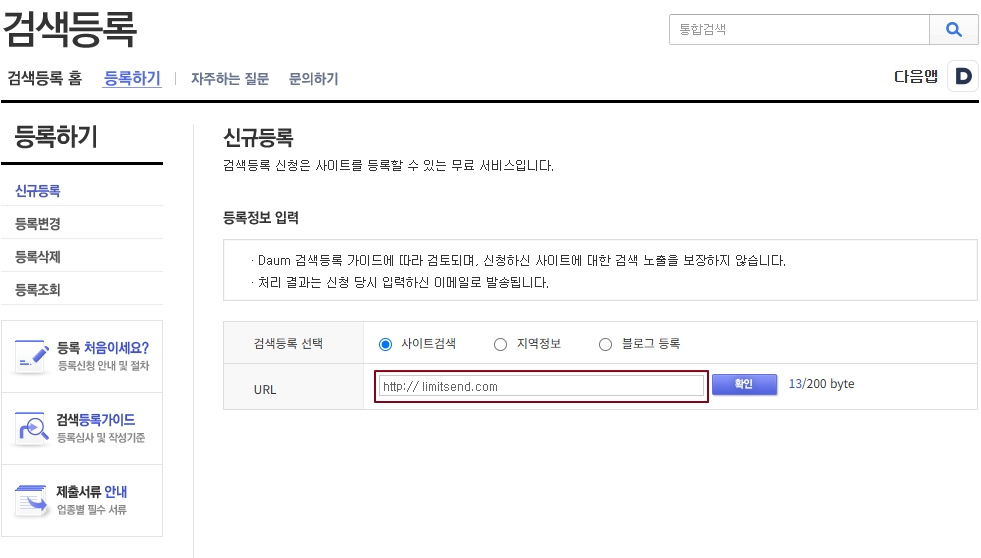Click the magnifier search button
This screenshot has width=981, height=558.
(953, 30)
